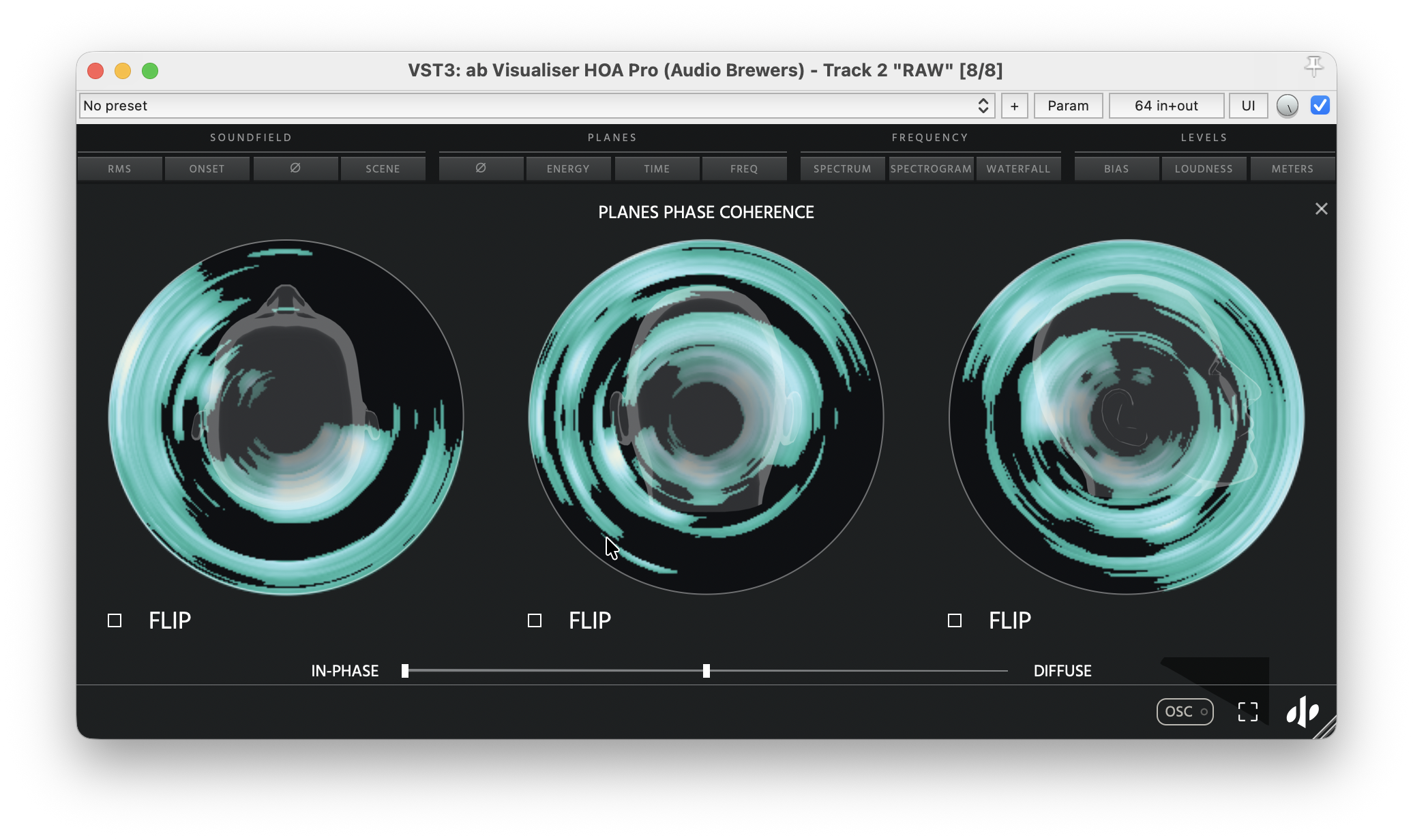Click the UI button
The height and width of the screenshot is (840, 1413).
tap(1248, 106)
